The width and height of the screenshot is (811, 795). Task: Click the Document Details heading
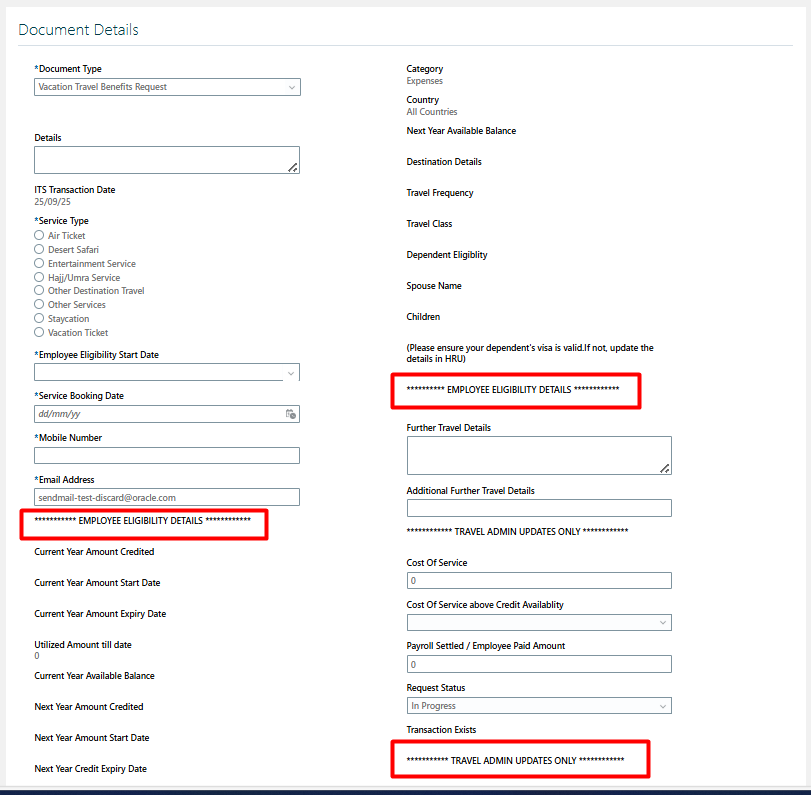pyautogui.click(x=79, y=29)
